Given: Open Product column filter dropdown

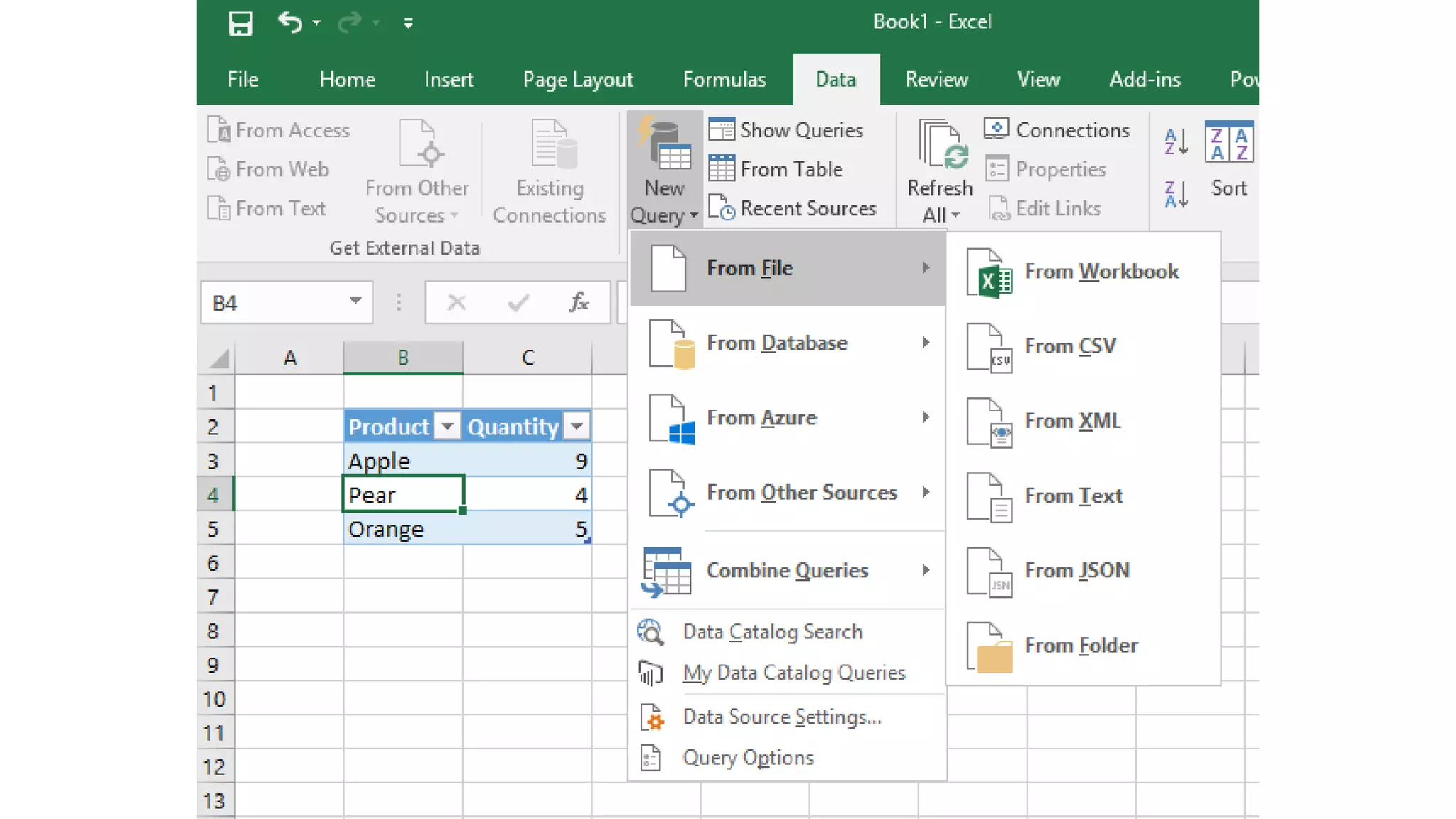Looking at the screenshot, I should click(447, 427).
